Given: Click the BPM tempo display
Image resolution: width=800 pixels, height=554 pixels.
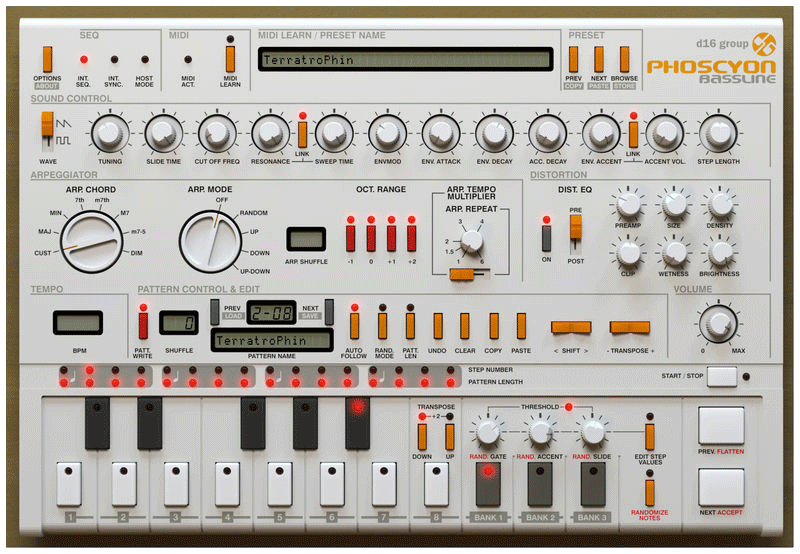Looking at the screenshot, I should click(78, 322).
